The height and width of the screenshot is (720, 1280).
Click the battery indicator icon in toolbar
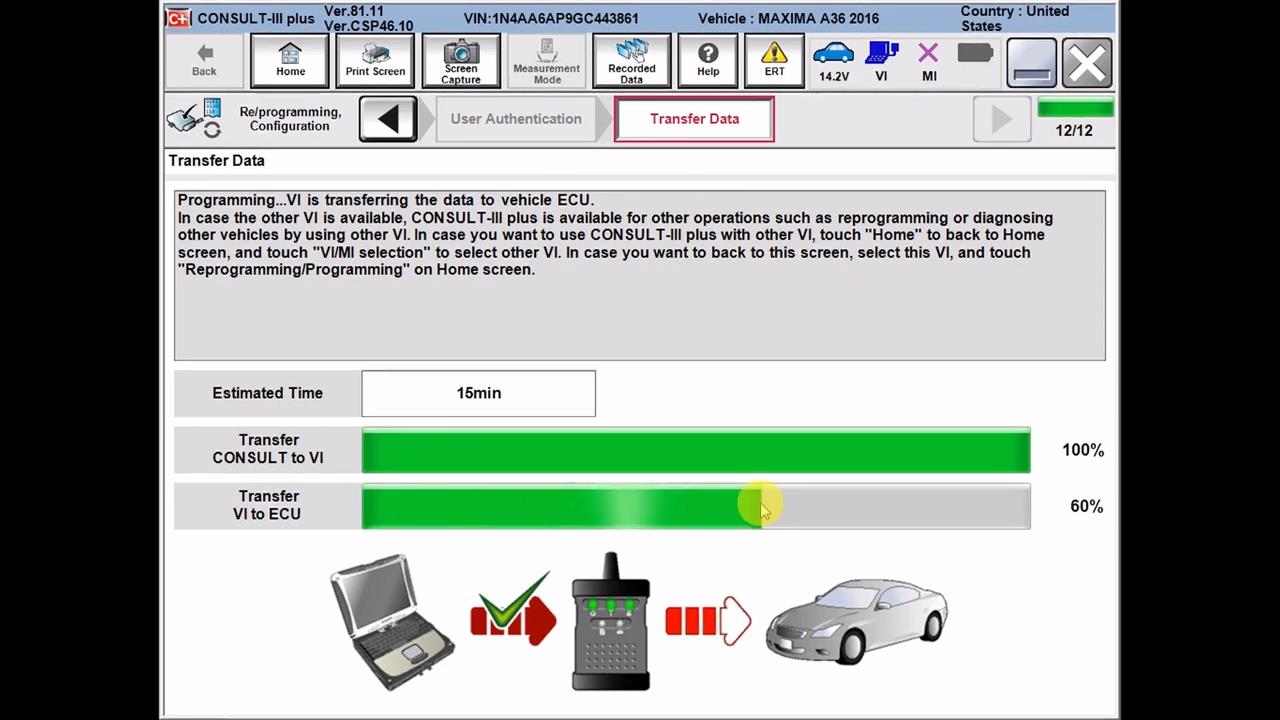point(974,53)
